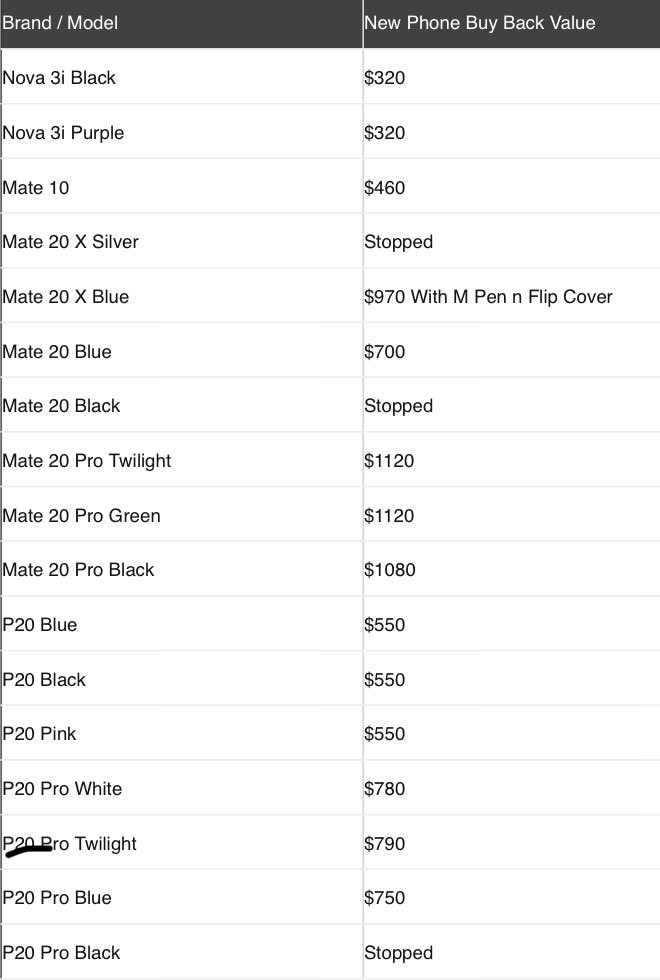Select the P20 Pro White row label
The height and width of the screenshot is (980, 660).
[62, 789]
